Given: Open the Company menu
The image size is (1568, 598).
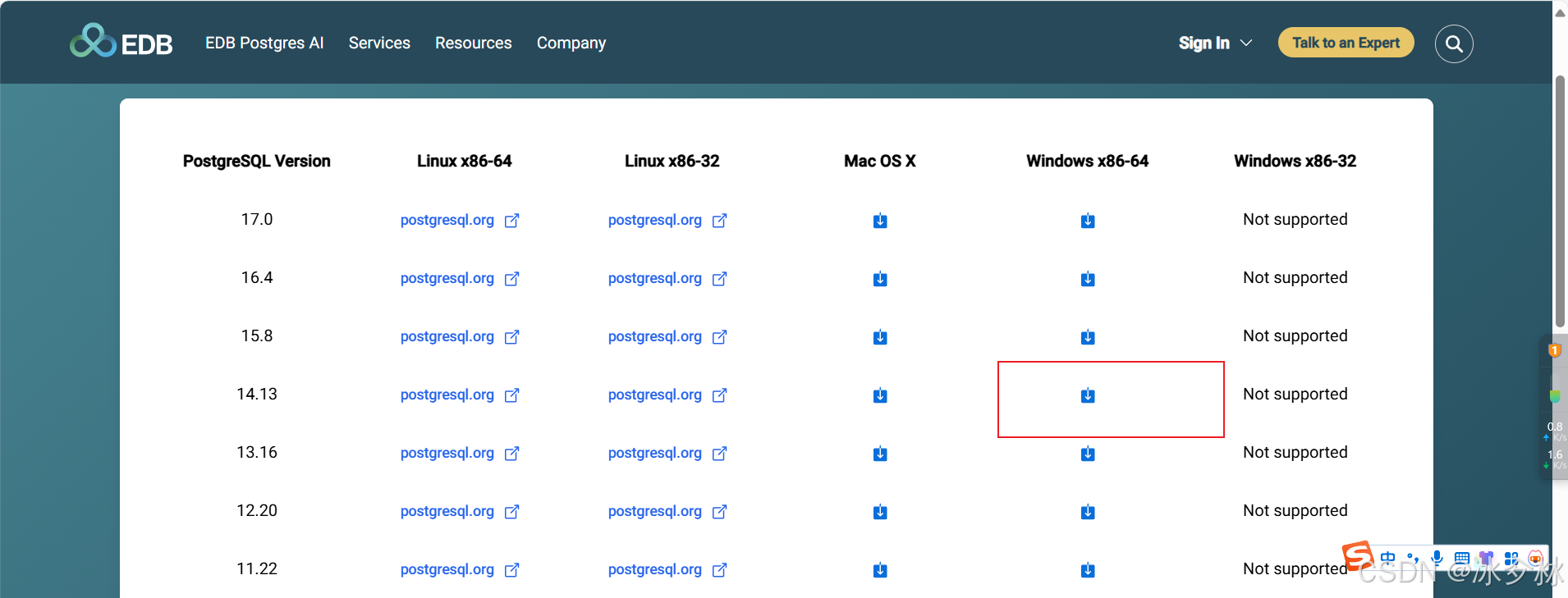Looking at the screenshot, I should [x=571, y=43].
